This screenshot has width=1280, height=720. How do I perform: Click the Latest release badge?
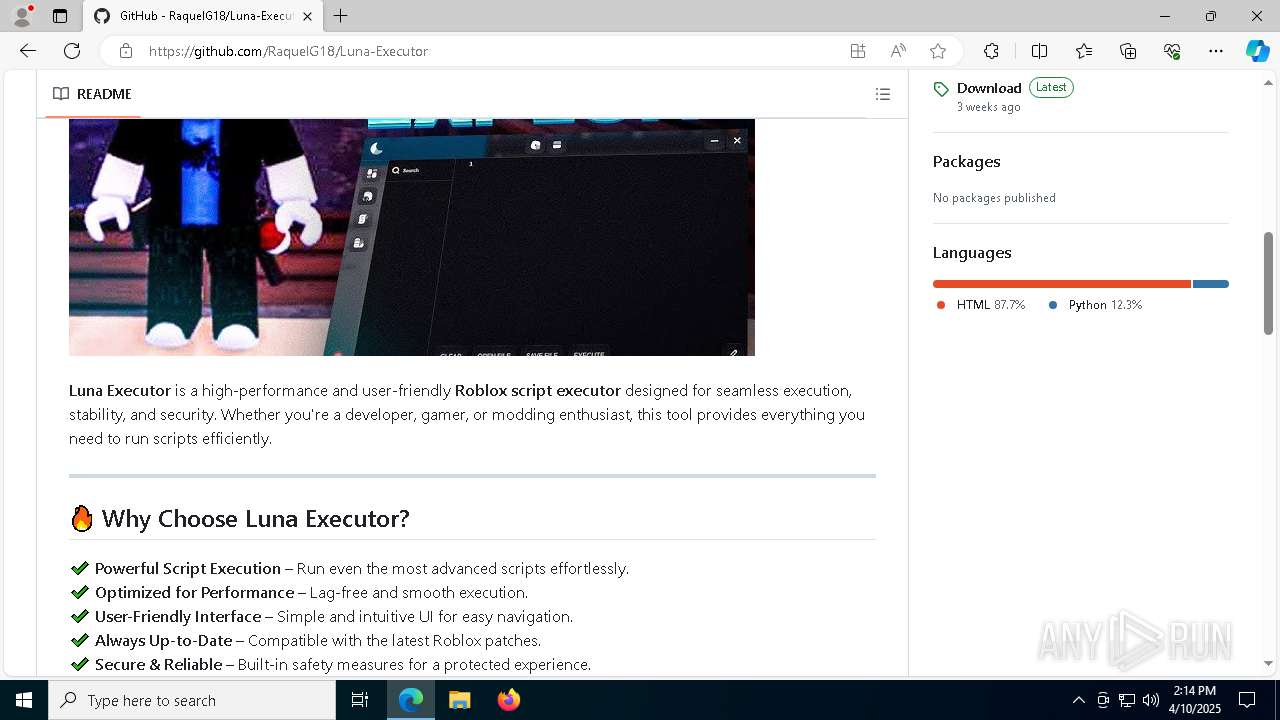1051,87
